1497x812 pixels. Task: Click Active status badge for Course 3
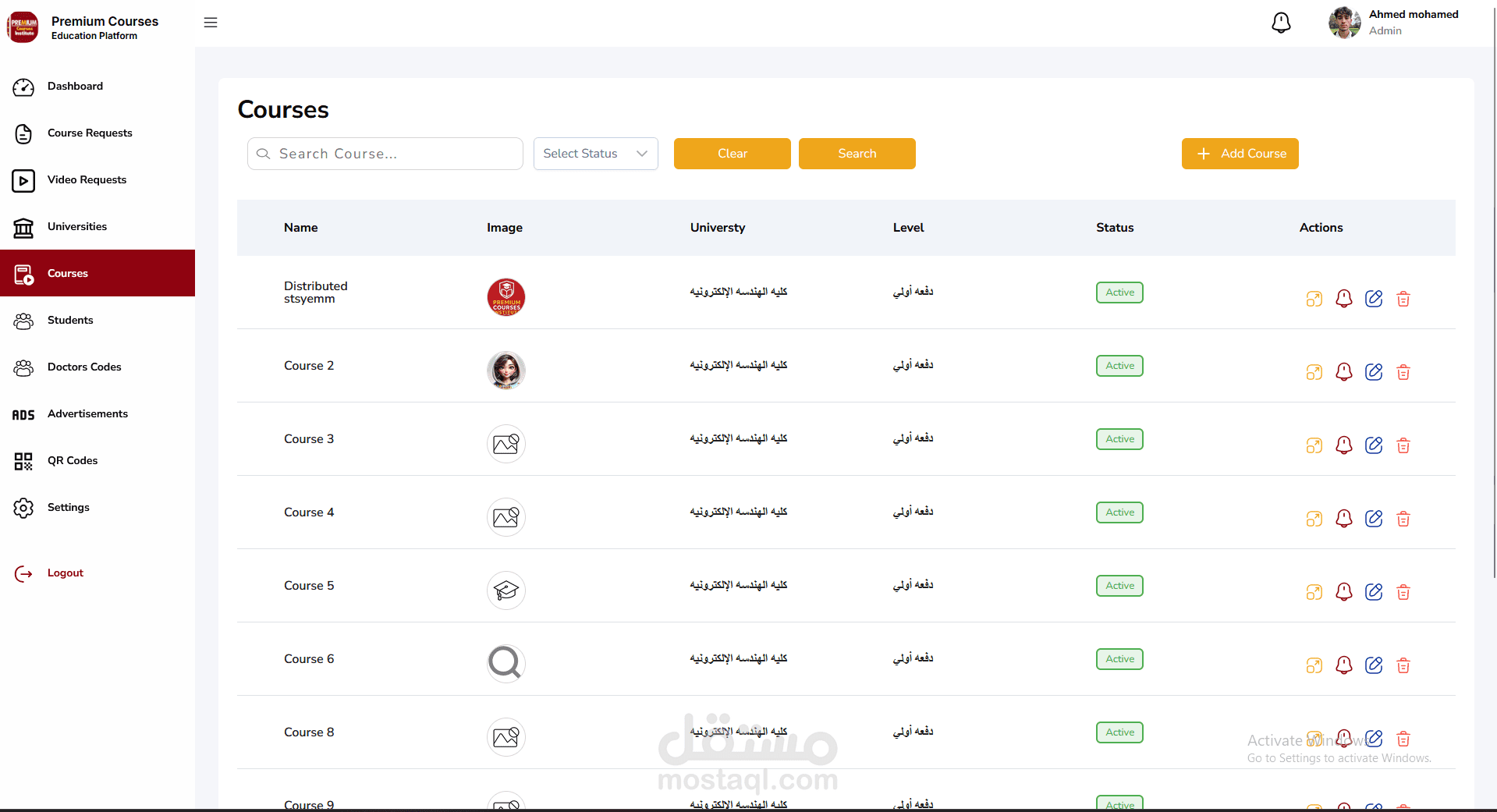1119,439
